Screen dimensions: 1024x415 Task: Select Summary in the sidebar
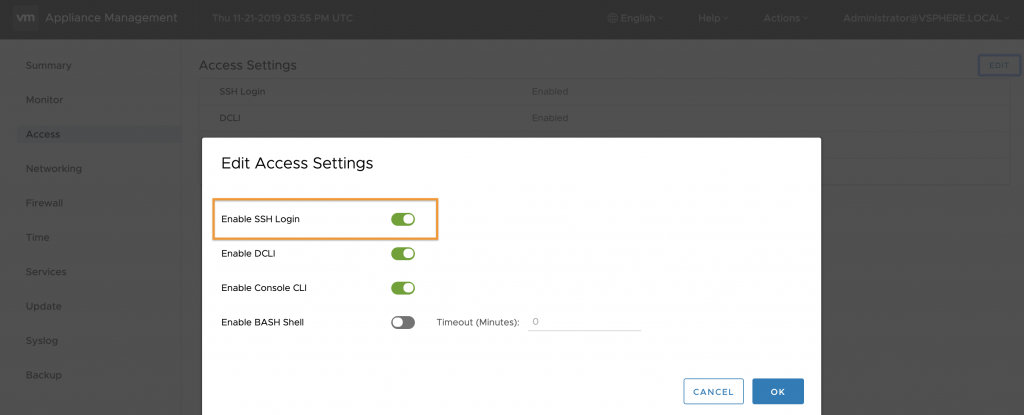[x=48, y=65]
